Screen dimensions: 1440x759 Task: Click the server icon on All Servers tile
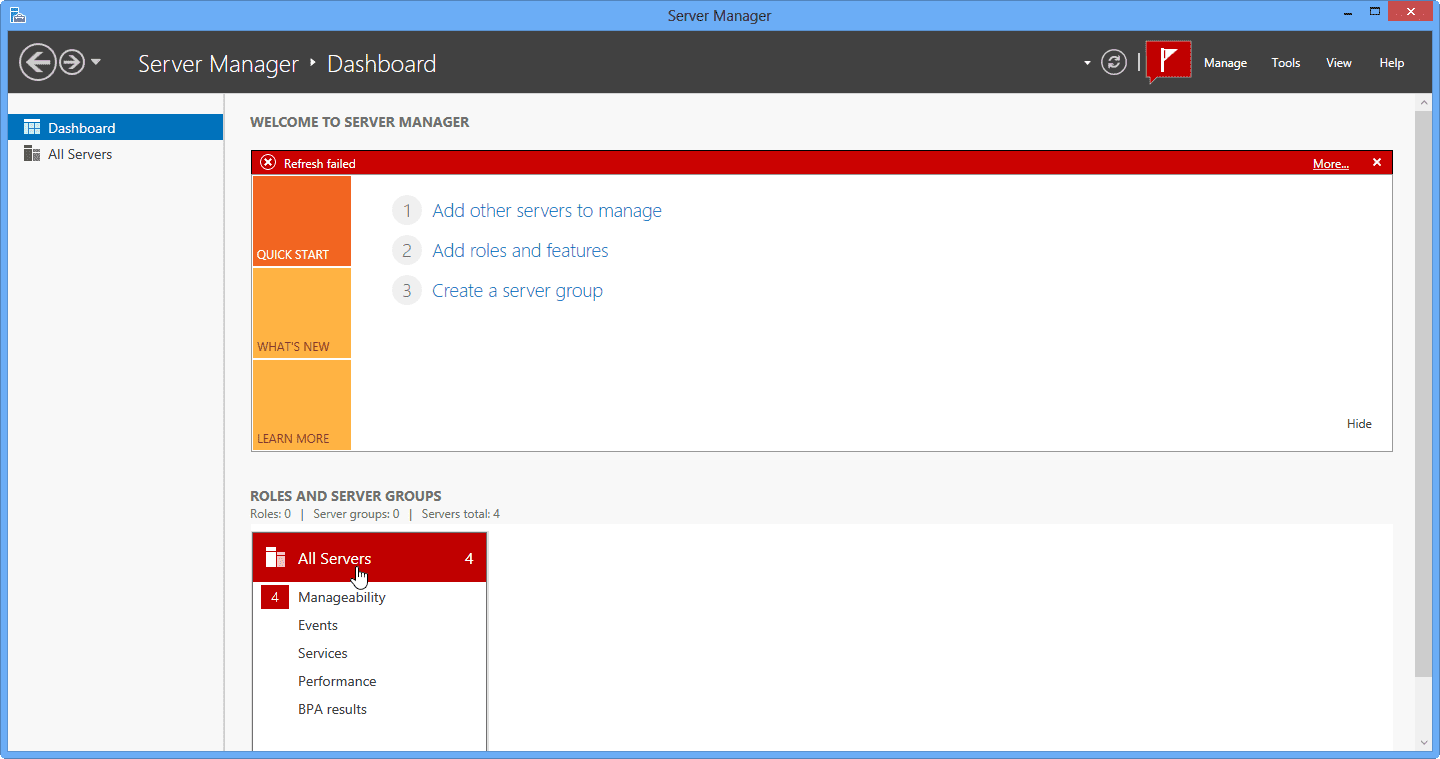(275, 558)
